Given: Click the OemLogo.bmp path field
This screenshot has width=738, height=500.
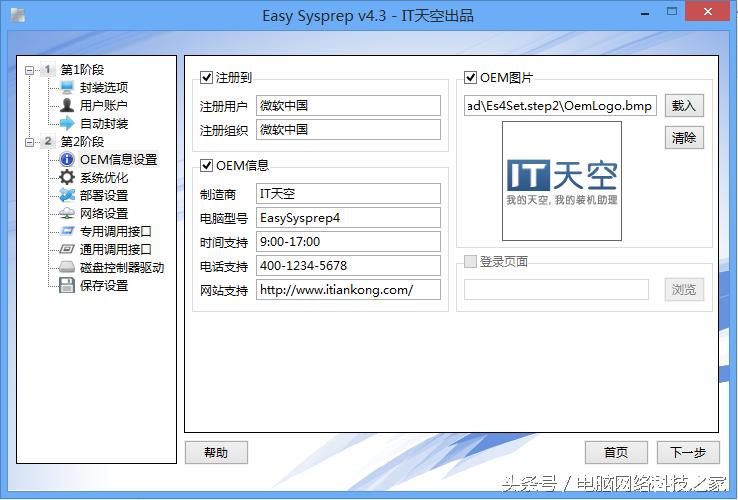Looking at the screenshot, I should click(x=560, y=105).
